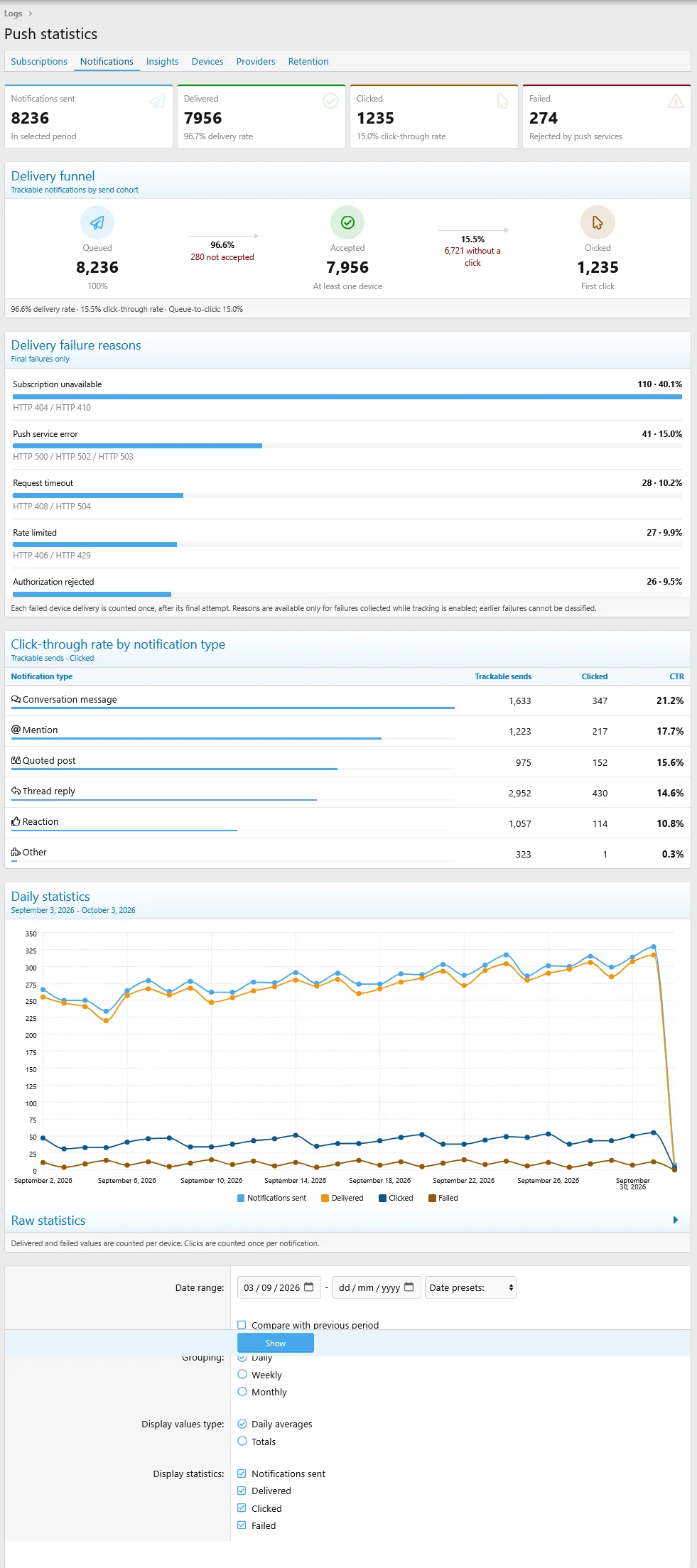Screen dimensions: 697x1568
Task: Toggle Failed legend brown swatch
Action: [432, 1198]
